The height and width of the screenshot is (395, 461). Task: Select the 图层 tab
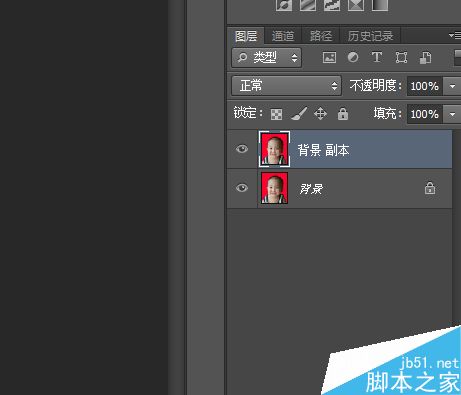(x=246, y=36)
